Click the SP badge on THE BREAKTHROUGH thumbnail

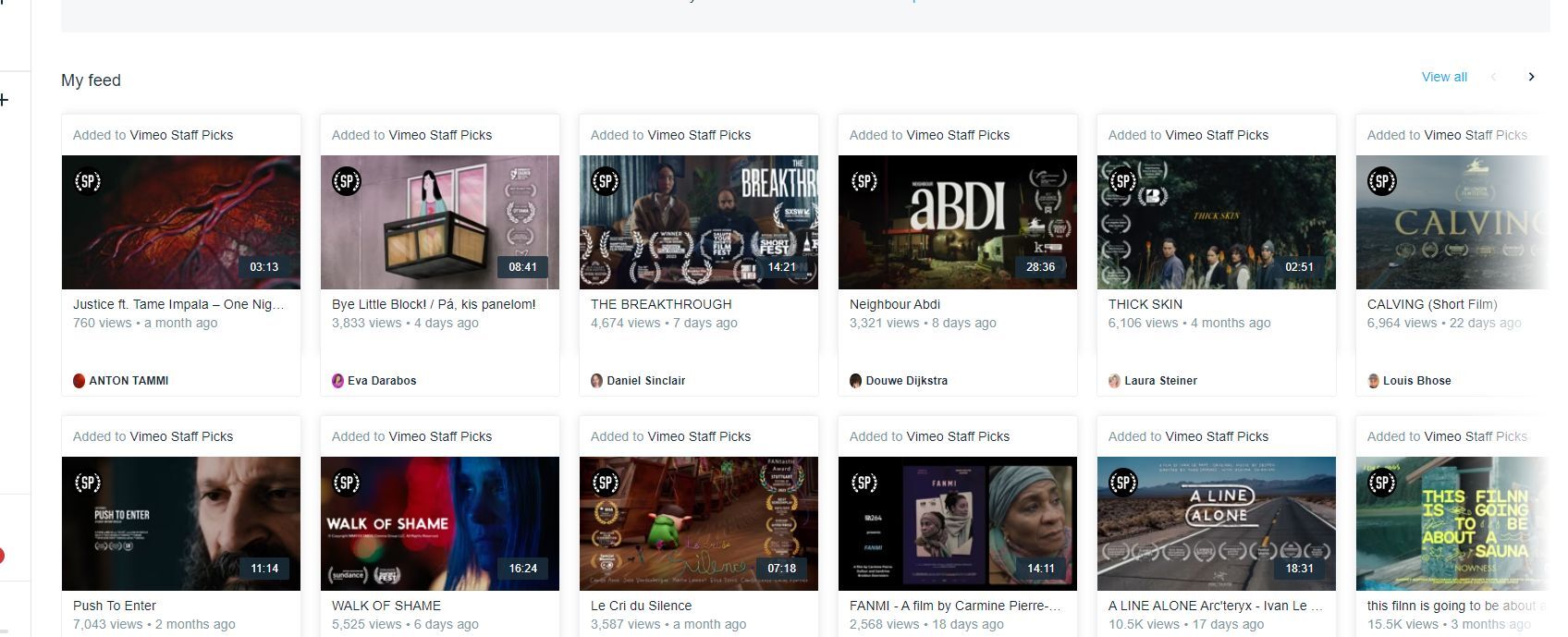pyautogui.click(x=606, y=181)
